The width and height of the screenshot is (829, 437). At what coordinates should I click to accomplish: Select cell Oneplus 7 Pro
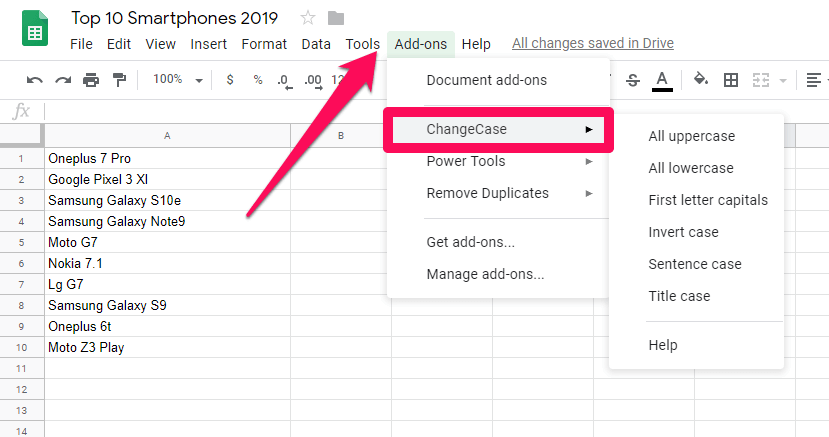(167, 159)
